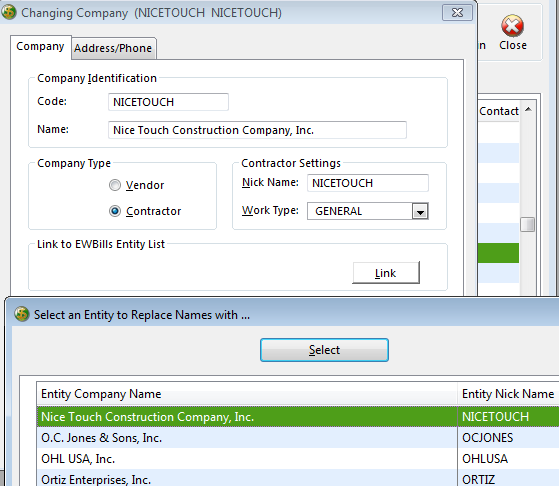Switch to the Company tab

40,47
